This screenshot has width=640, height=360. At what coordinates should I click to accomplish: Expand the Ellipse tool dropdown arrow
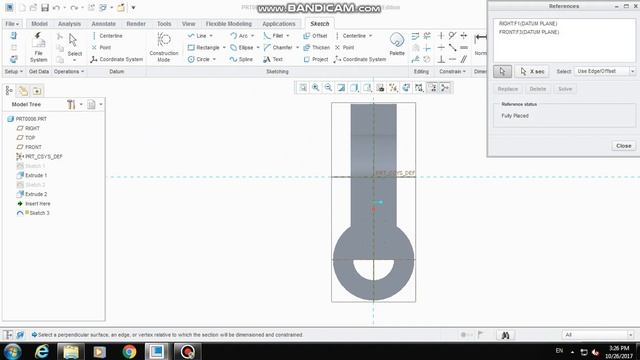pyautogui.click(x=258, y=48)
